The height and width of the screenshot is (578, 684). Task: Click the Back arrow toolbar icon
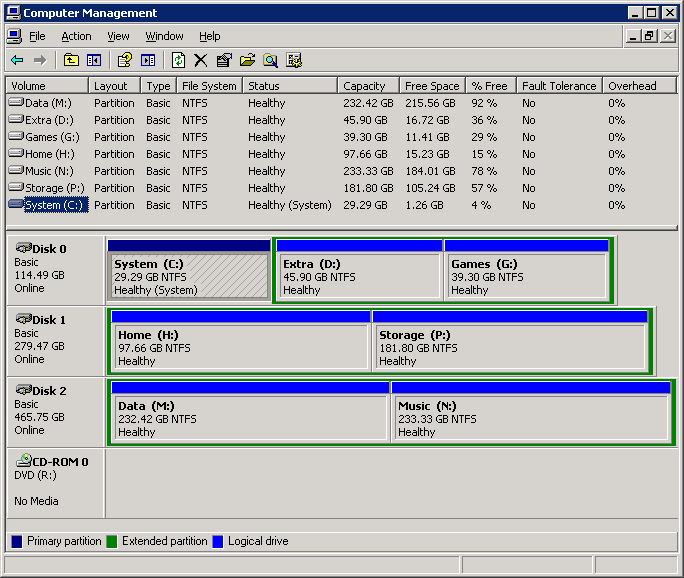click(17, 60)
